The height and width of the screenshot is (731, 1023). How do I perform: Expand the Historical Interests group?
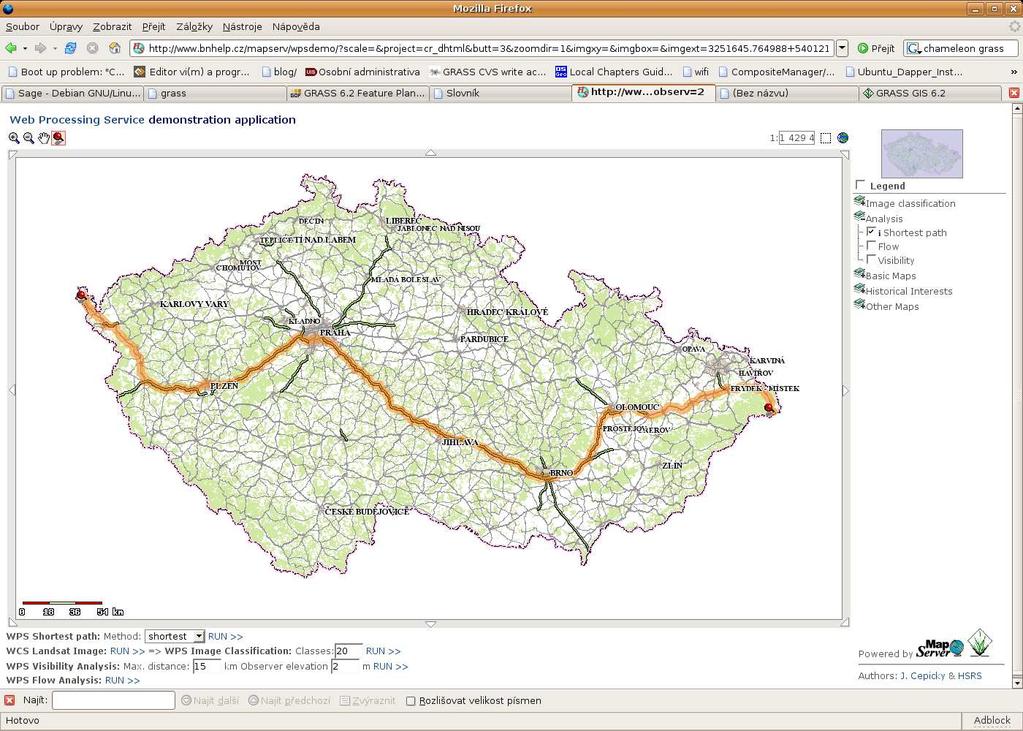tap(860, 289)
